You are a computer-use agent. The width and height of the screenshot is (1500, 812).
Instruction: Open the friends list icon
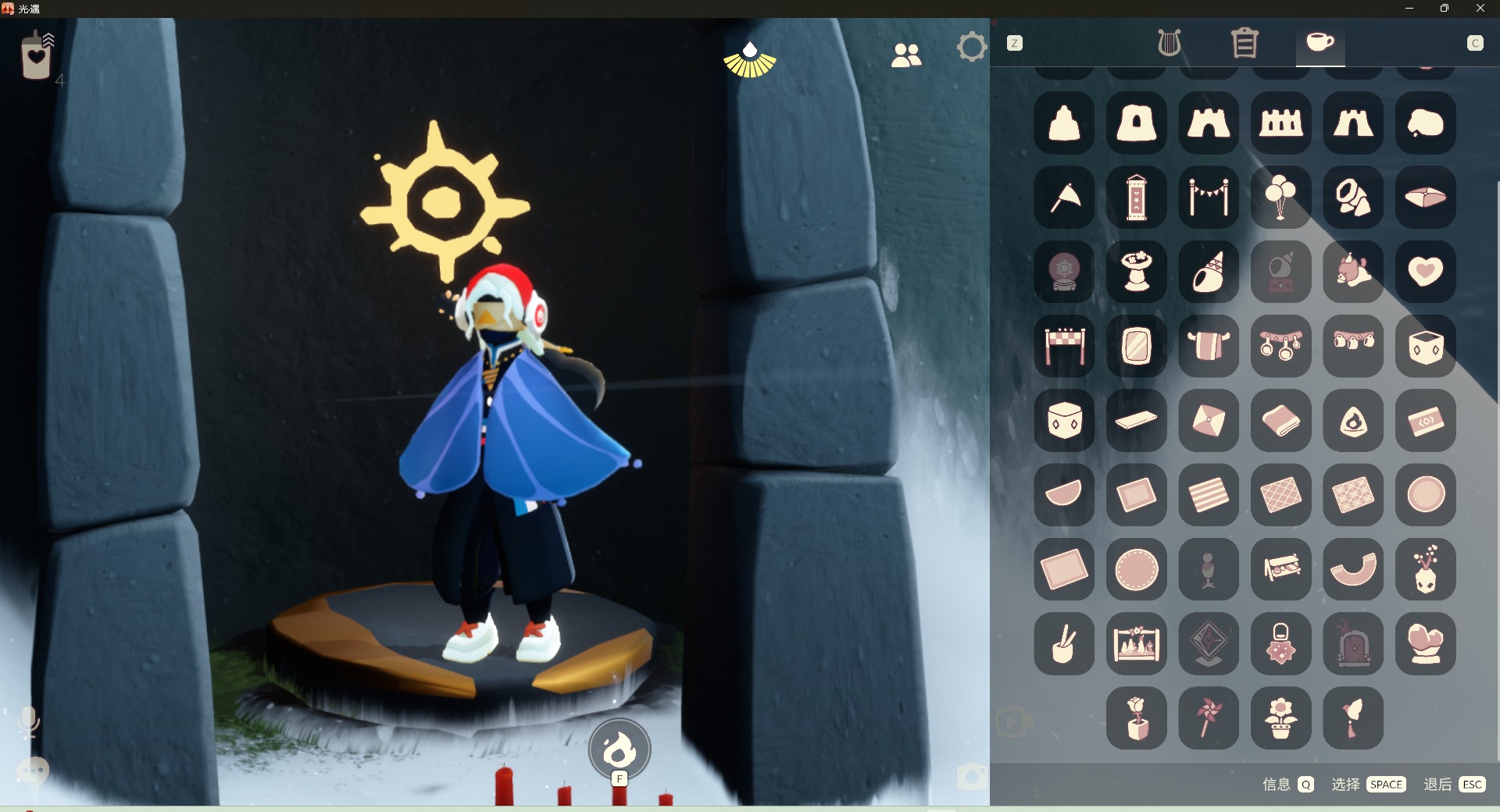(x=906, y=55)
